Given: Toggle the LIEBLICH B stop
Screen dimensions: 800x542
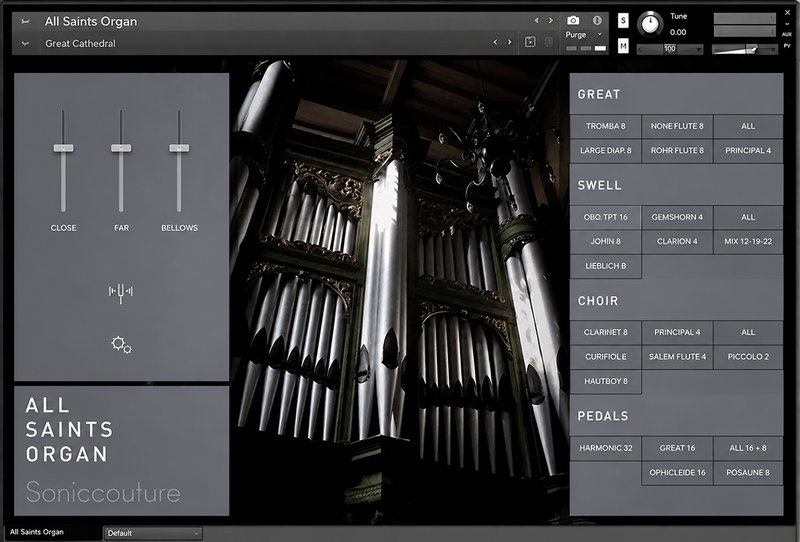Looking at the screenshot, I should [606, 266].
